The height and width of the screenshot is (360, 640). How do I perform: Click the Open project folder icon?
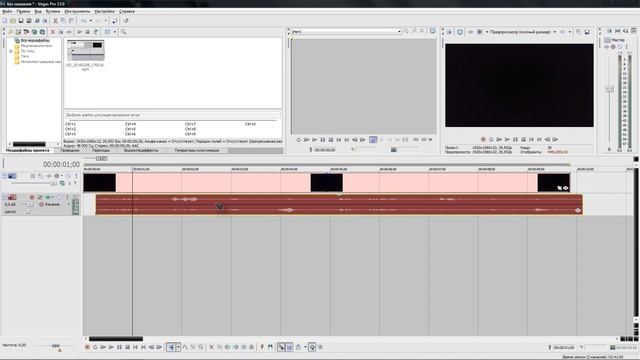(x=13, y=21)
